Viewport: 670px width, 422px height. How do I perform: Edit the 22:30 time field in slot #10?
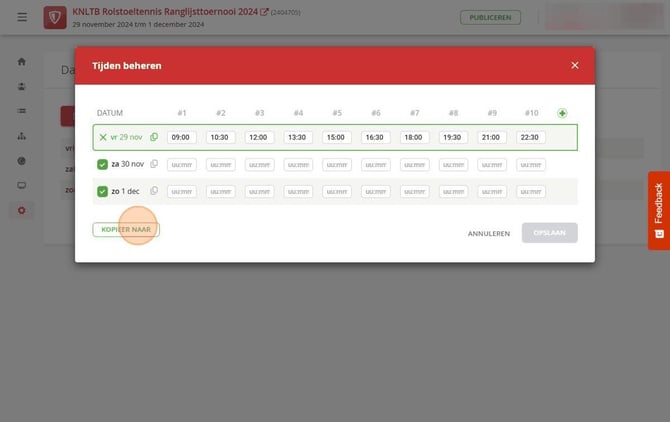tap(531, 137)
